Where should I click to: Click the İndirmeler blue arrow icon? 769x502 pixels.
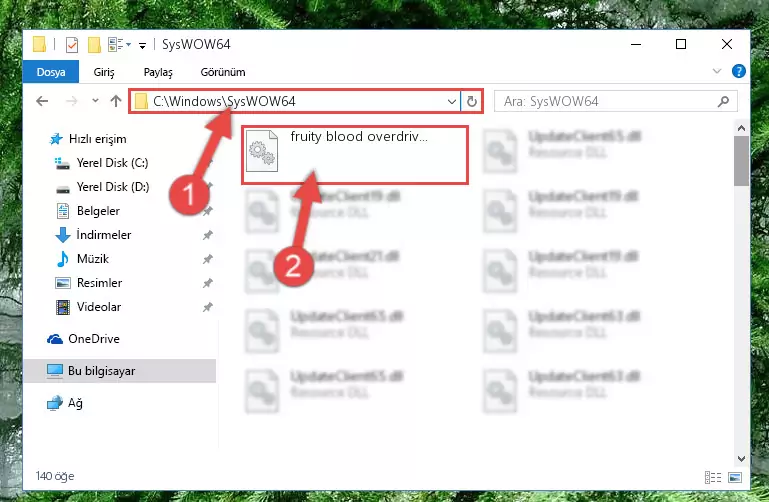coord(63,235)
